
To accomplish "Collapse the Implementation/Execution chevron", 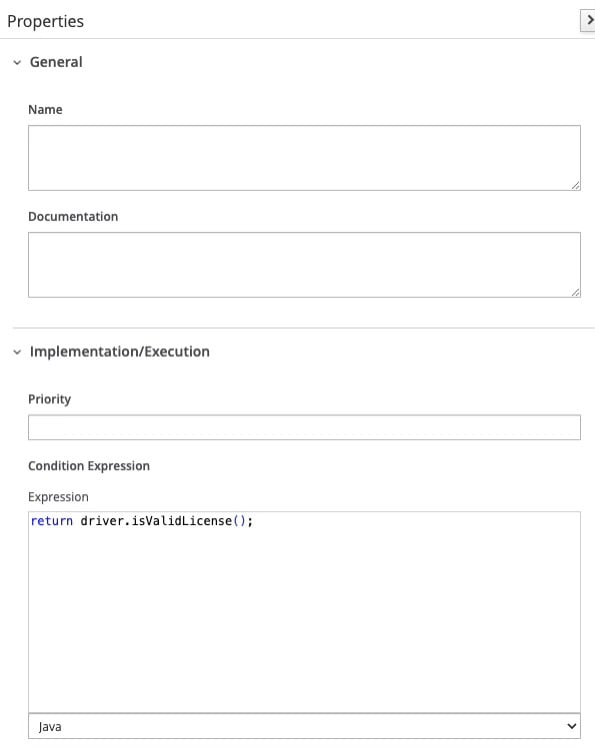I will point(17,352).
